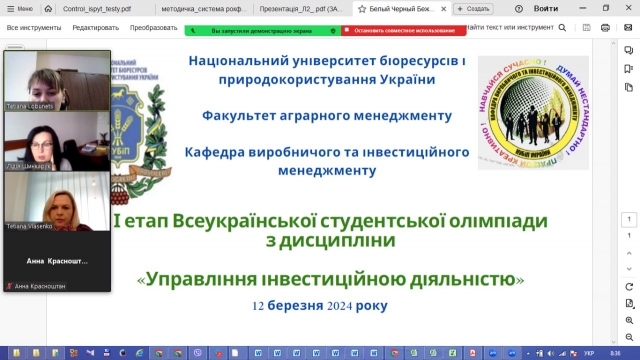Go to previous page with up chevron

tap(629, 253)
